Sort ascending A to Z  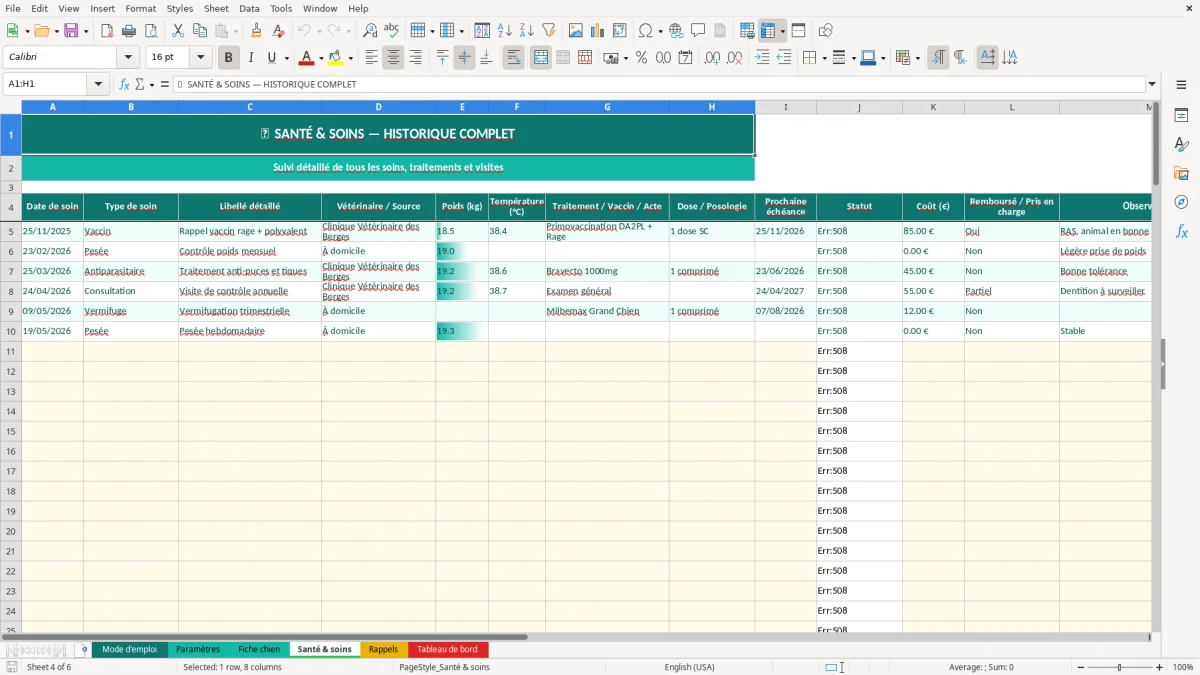pos(504,31)
